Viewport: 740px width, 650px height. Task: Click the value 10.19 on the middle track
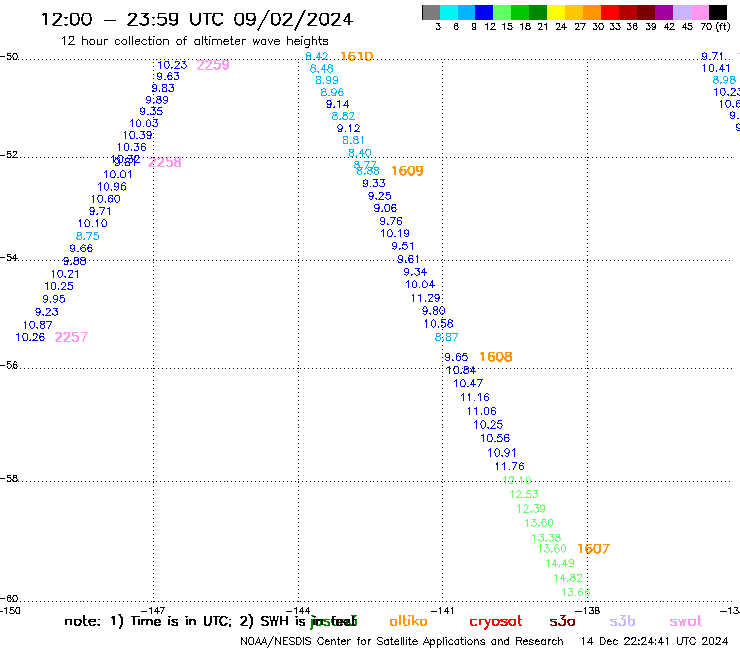(395, 233)
